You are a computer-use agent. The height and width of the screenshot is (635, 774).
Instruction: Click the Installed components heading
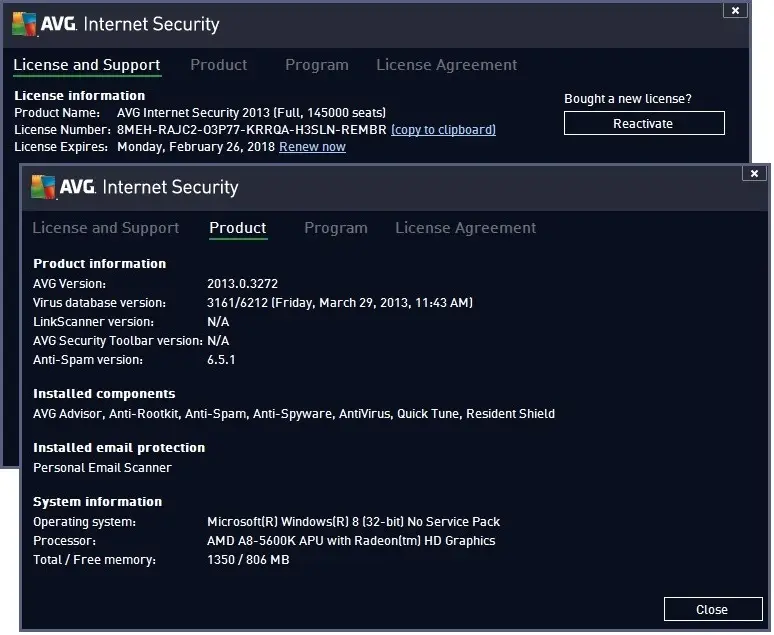pyautogui.click(x=104, y=394)
